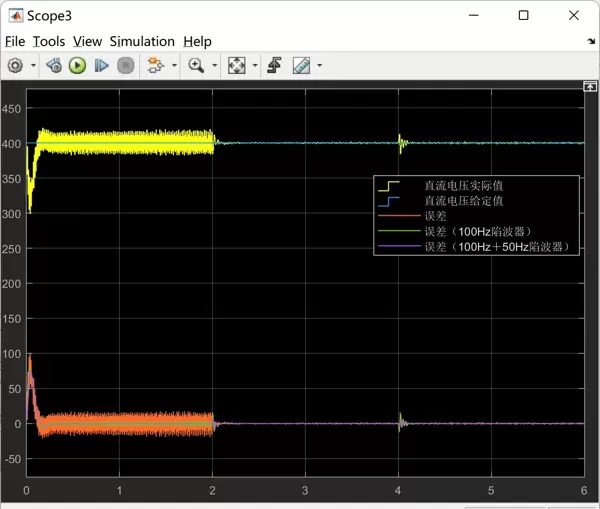Open the File menu
This screenshot has width=600, height=509.
pos(15,41)
